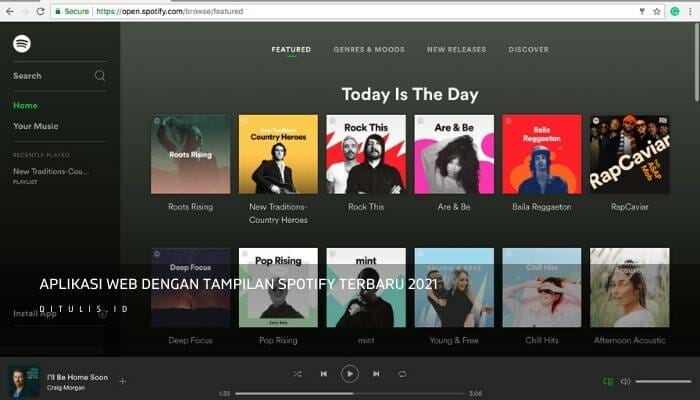
Task: Click RapCaviar title below cover
Action: pyautogui.click(x=629, y=207)
